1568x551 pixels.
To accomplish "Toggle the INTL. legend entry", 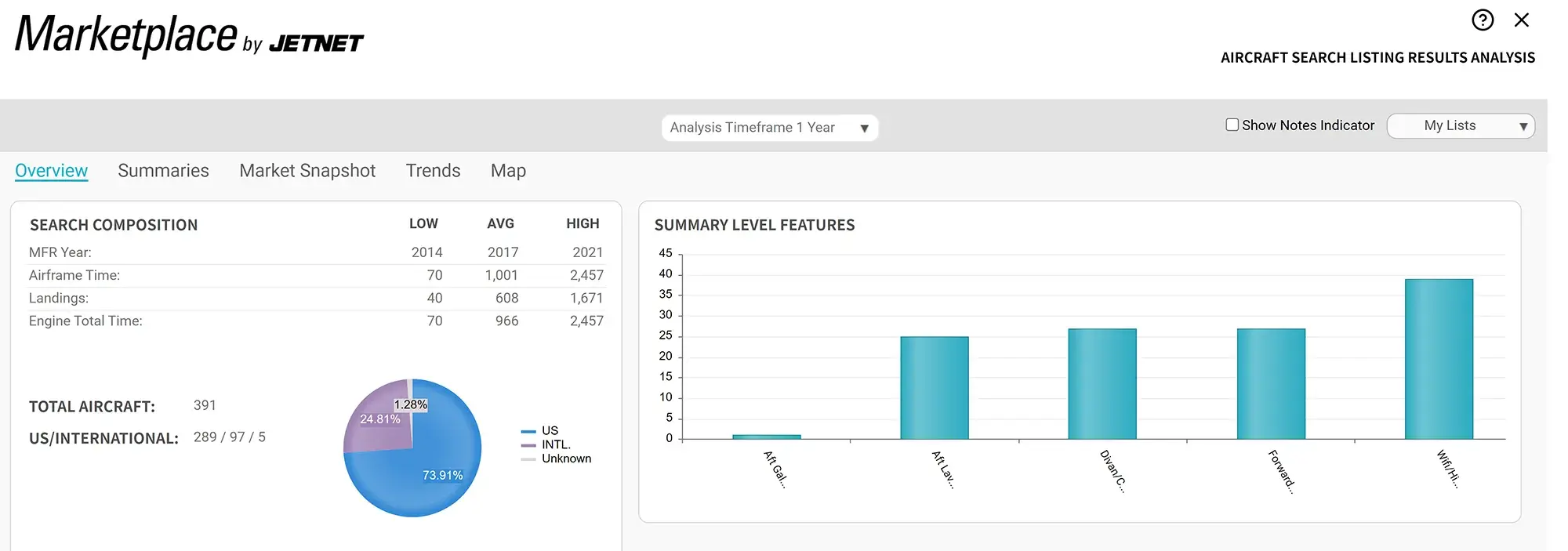I will click(555, 444).
